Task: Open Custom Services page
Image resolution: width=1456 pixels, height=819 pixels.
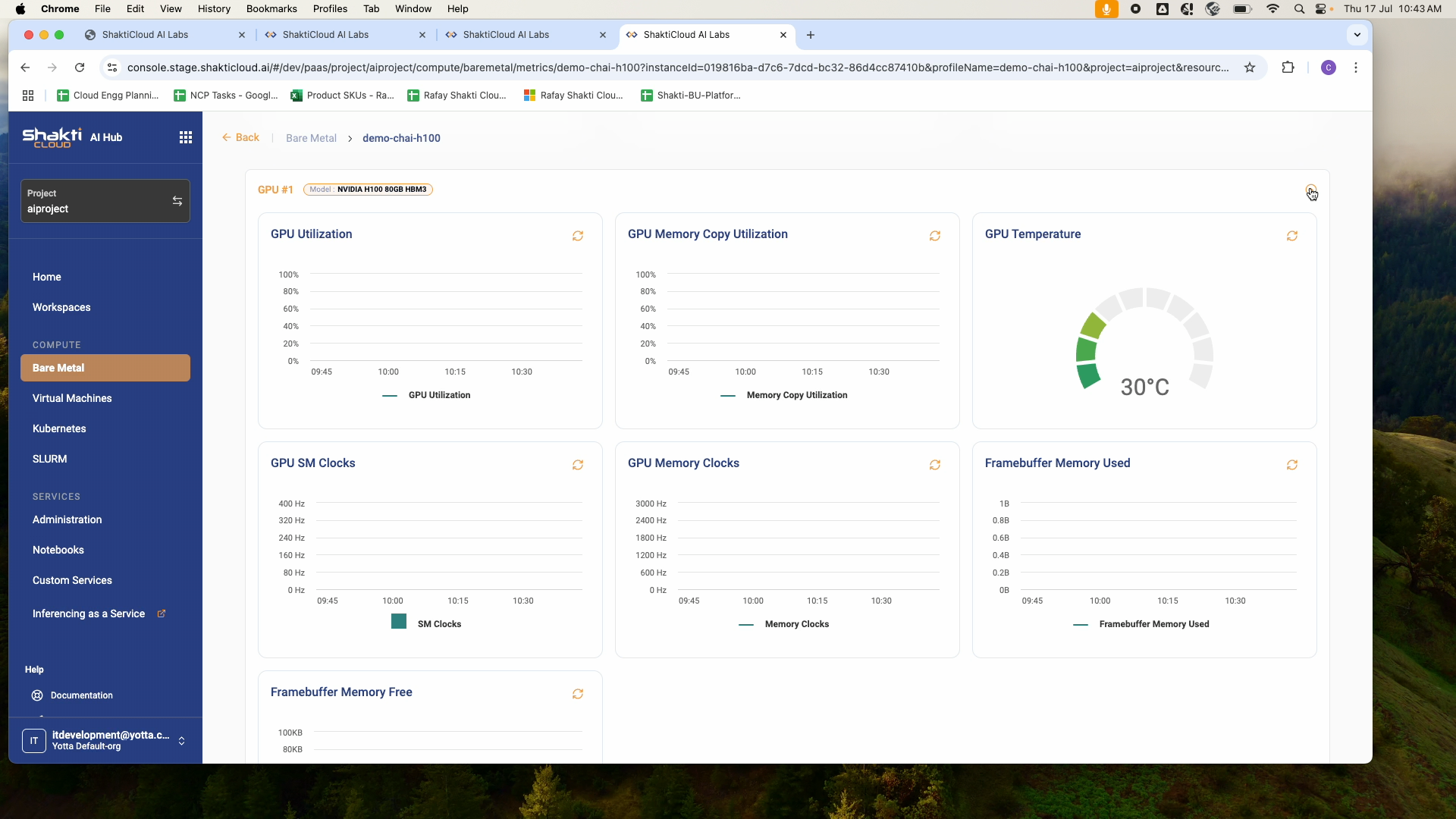Action: click(x=72, y=580)
